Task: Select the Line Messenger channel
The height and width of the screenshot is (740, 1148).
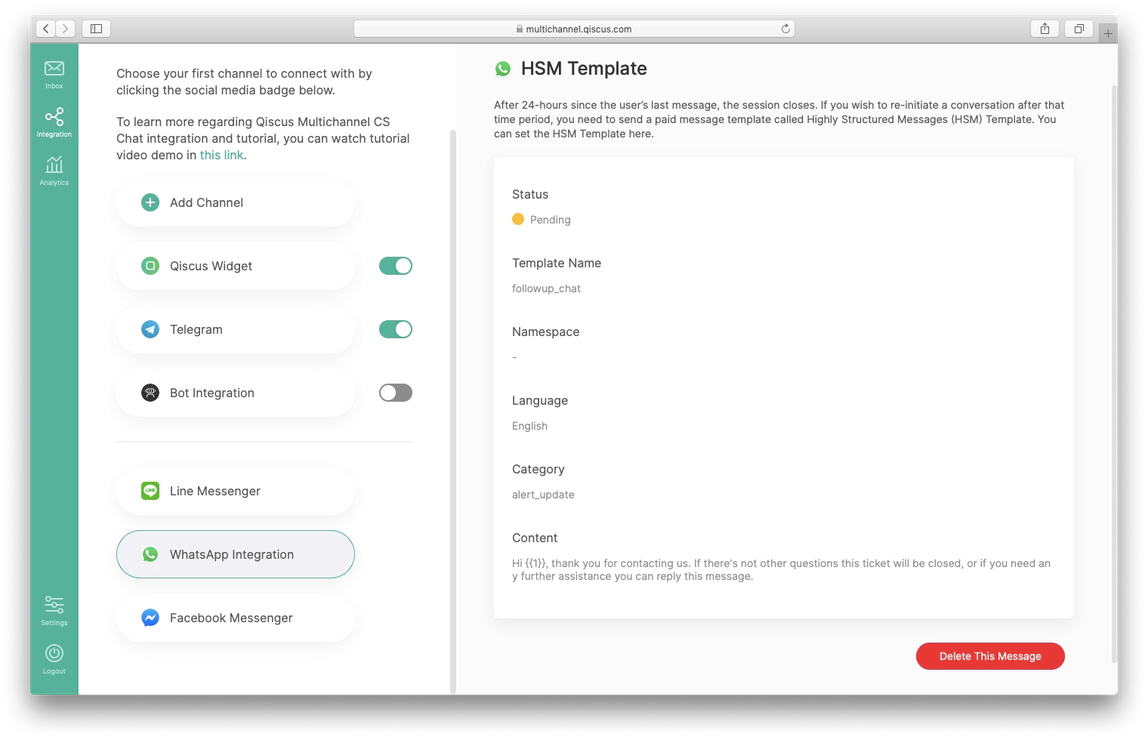Action: click(x=235, y=491)
